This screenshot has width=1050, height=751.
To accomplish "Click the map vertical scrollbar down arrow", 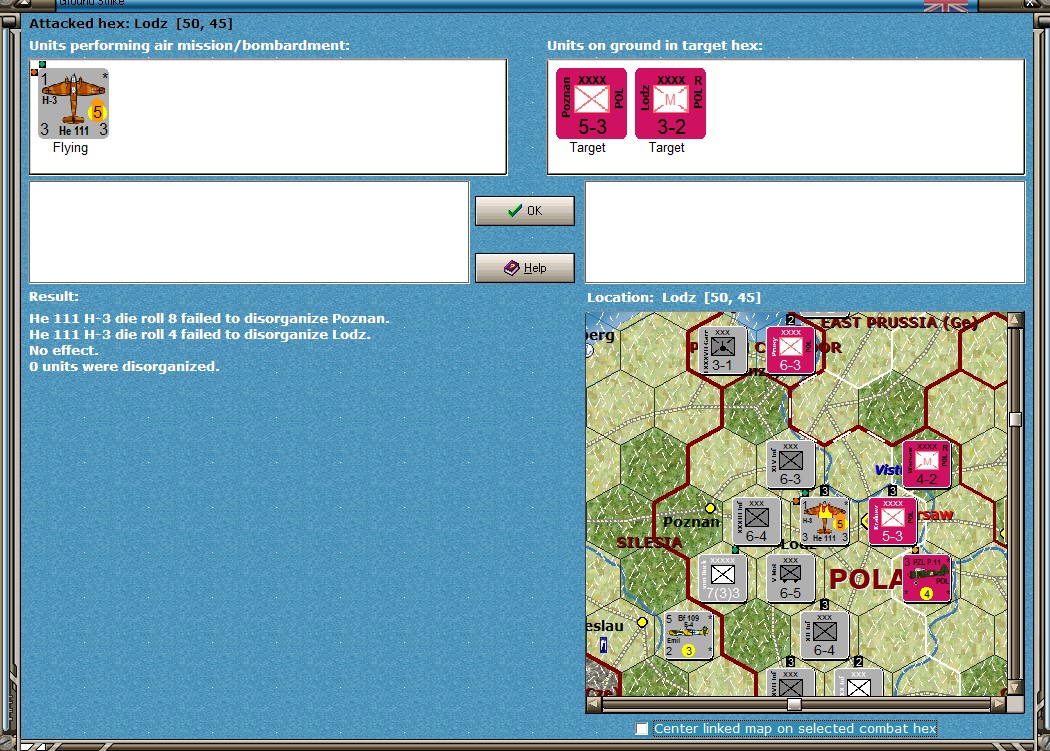I will point(1015,688).
